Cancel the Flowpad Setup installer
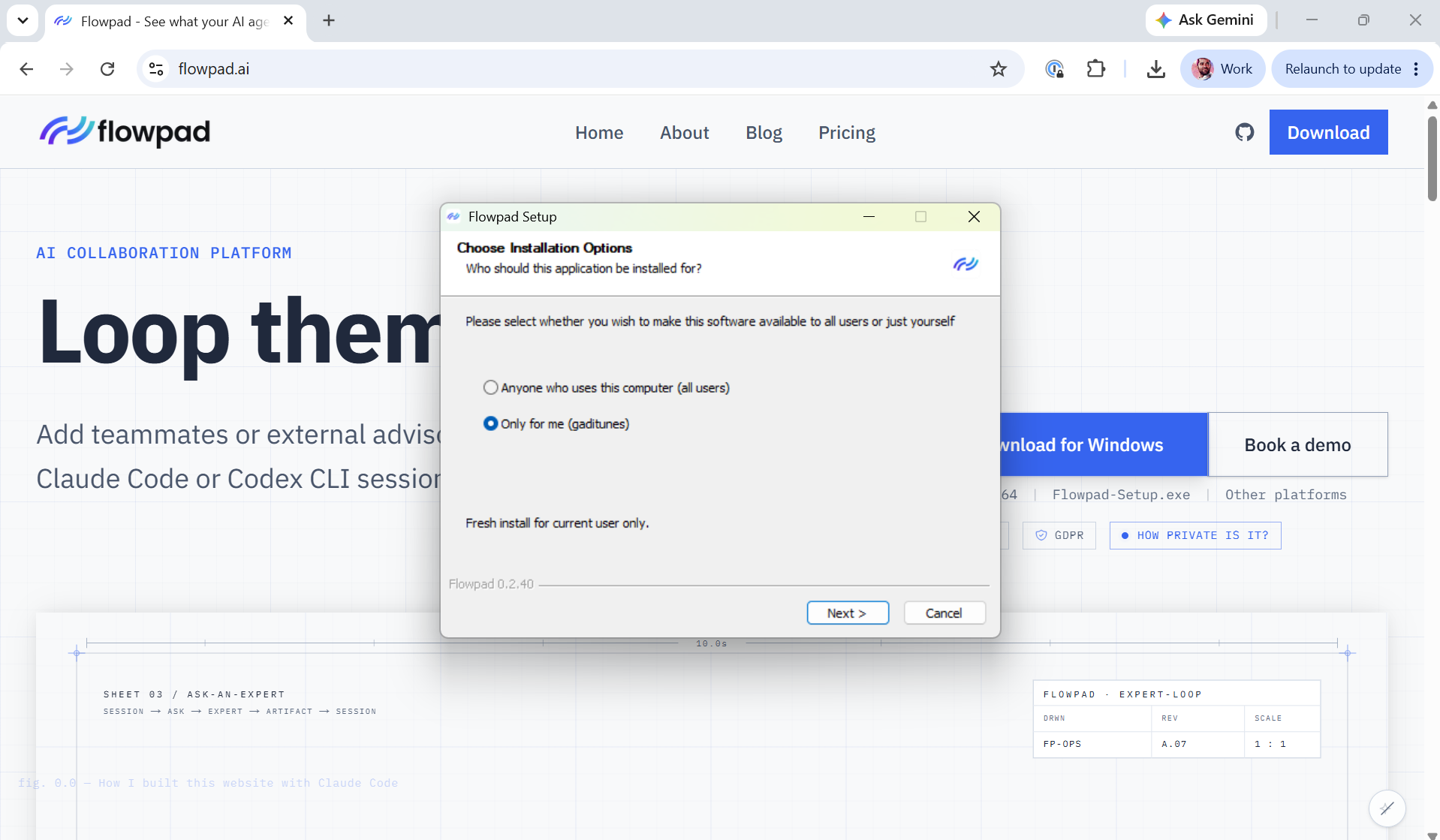 (944, 613)
